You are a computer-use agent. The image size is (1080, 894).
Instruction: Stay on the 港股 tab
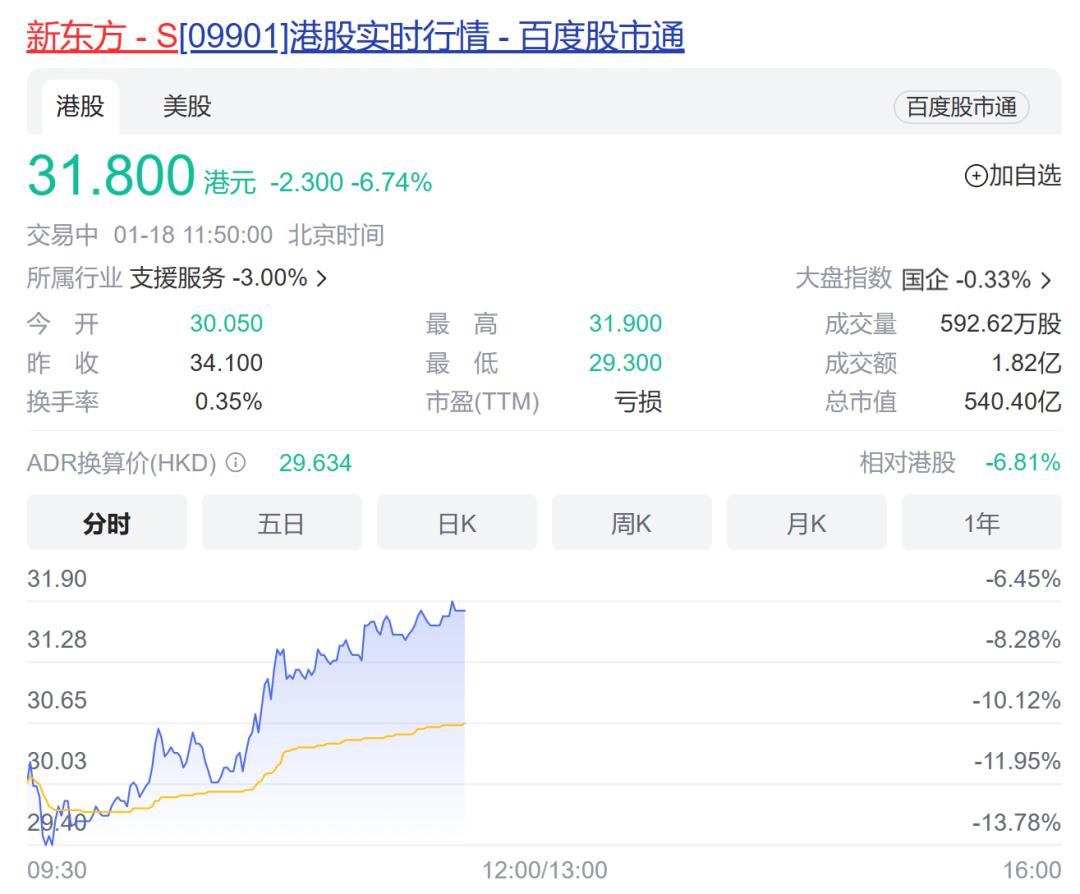pos(80,107)
